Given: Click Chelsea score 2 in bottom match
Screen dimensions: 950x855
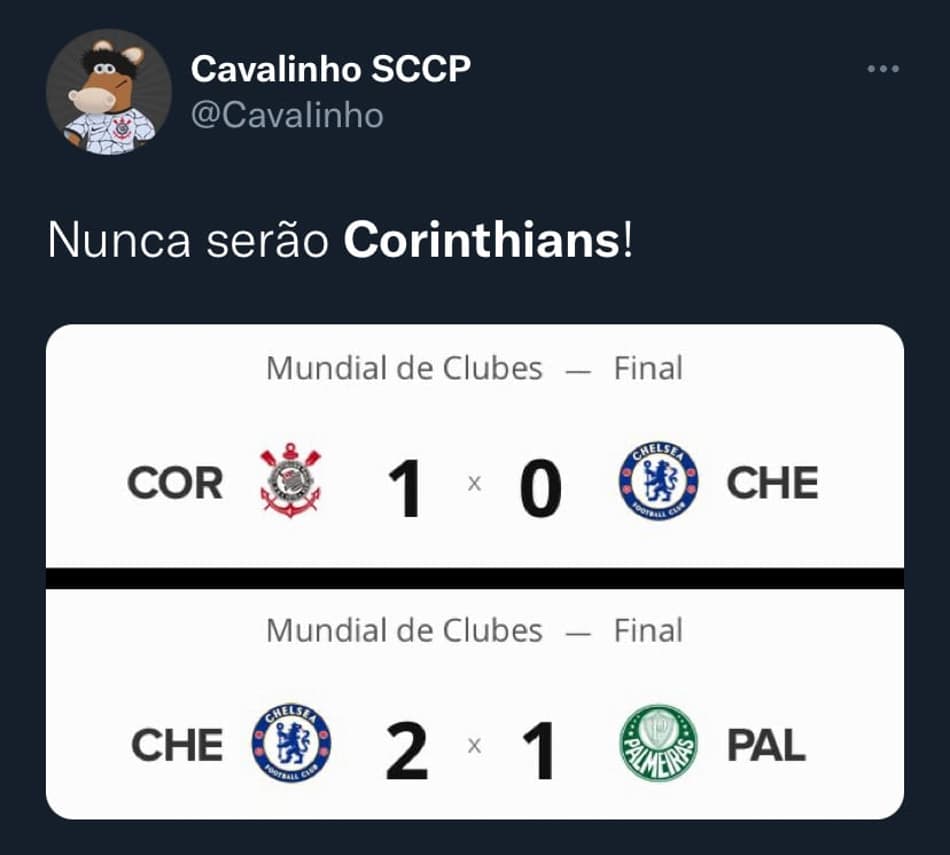Looking at the screenshot, I should point(407,750).
